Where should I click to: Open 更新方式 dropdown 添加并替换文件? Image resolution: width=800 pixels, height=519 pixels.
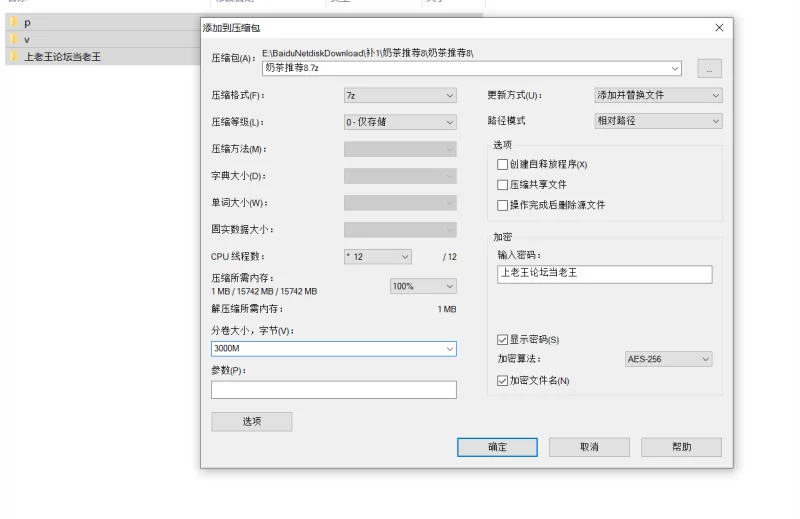[658, 95]
